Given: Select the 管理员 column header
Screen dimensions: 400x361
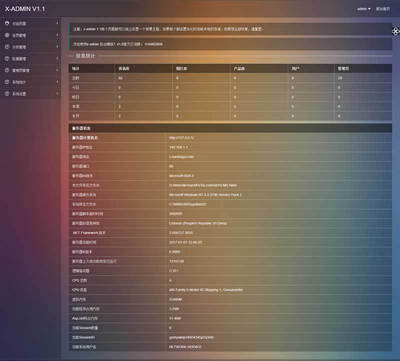Looking at the screenshot, I should pos(343,68).
